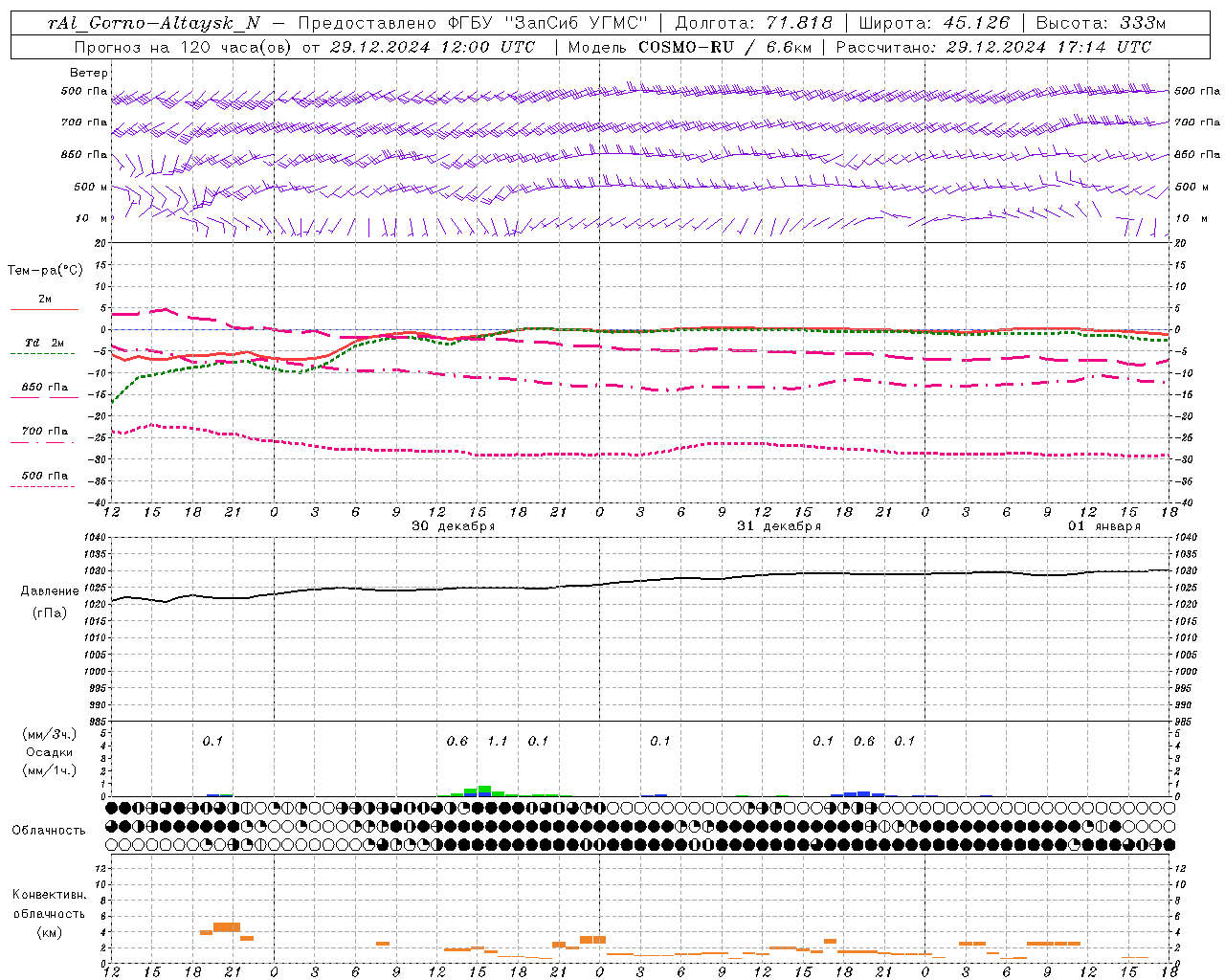Click the Конвективн. convective cloud label
Viewport: 1225px width, 980px height.
(49, 895)
